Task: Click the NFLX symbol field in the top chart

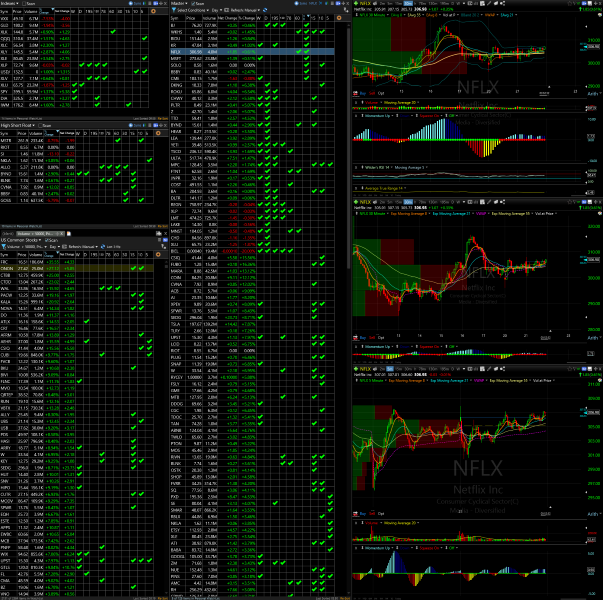Action: tap(365, 3)
